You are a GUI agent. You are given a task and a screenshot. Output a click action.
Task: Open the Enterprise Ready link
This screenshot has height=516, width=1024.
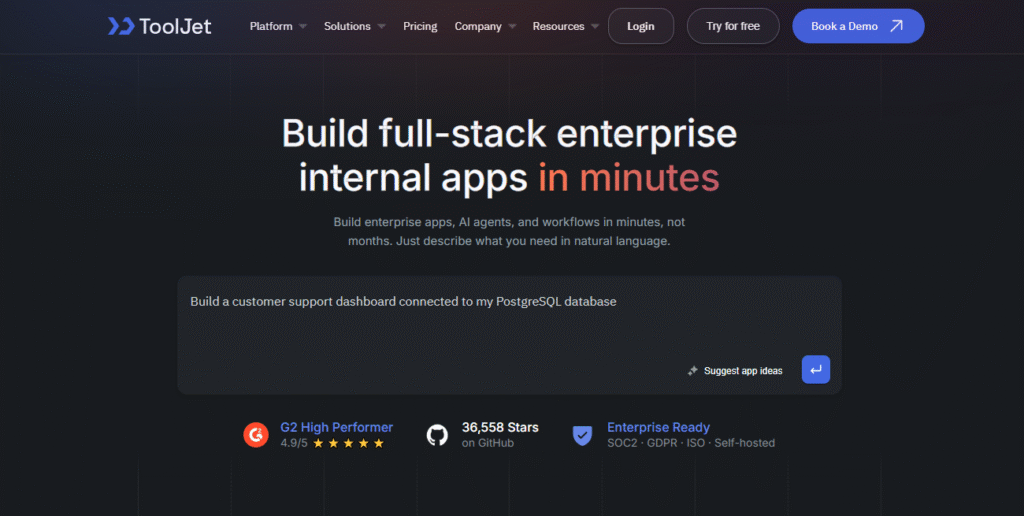[x=658, y=427]
